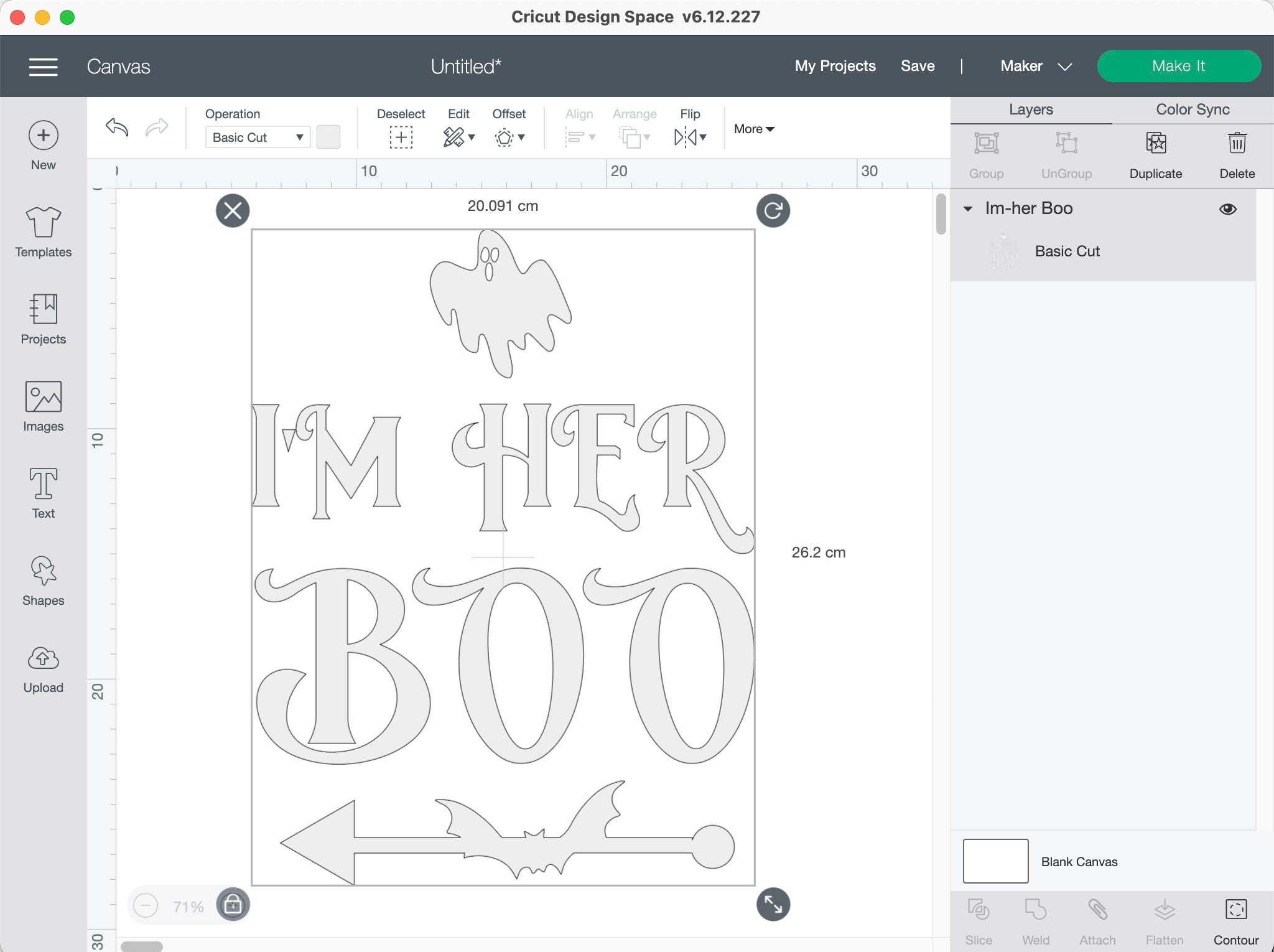Duplicate the selected layer
Viewport: 1274px width, 952px height.
[1155, 152]
